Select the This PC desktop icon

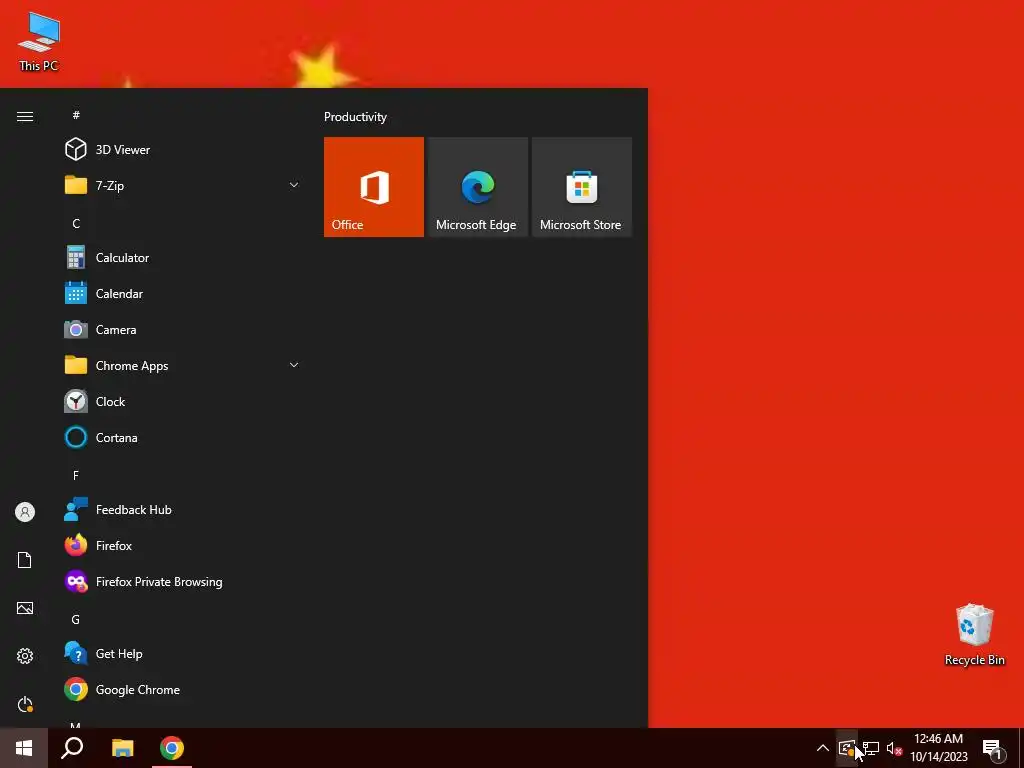pos(39,41)
